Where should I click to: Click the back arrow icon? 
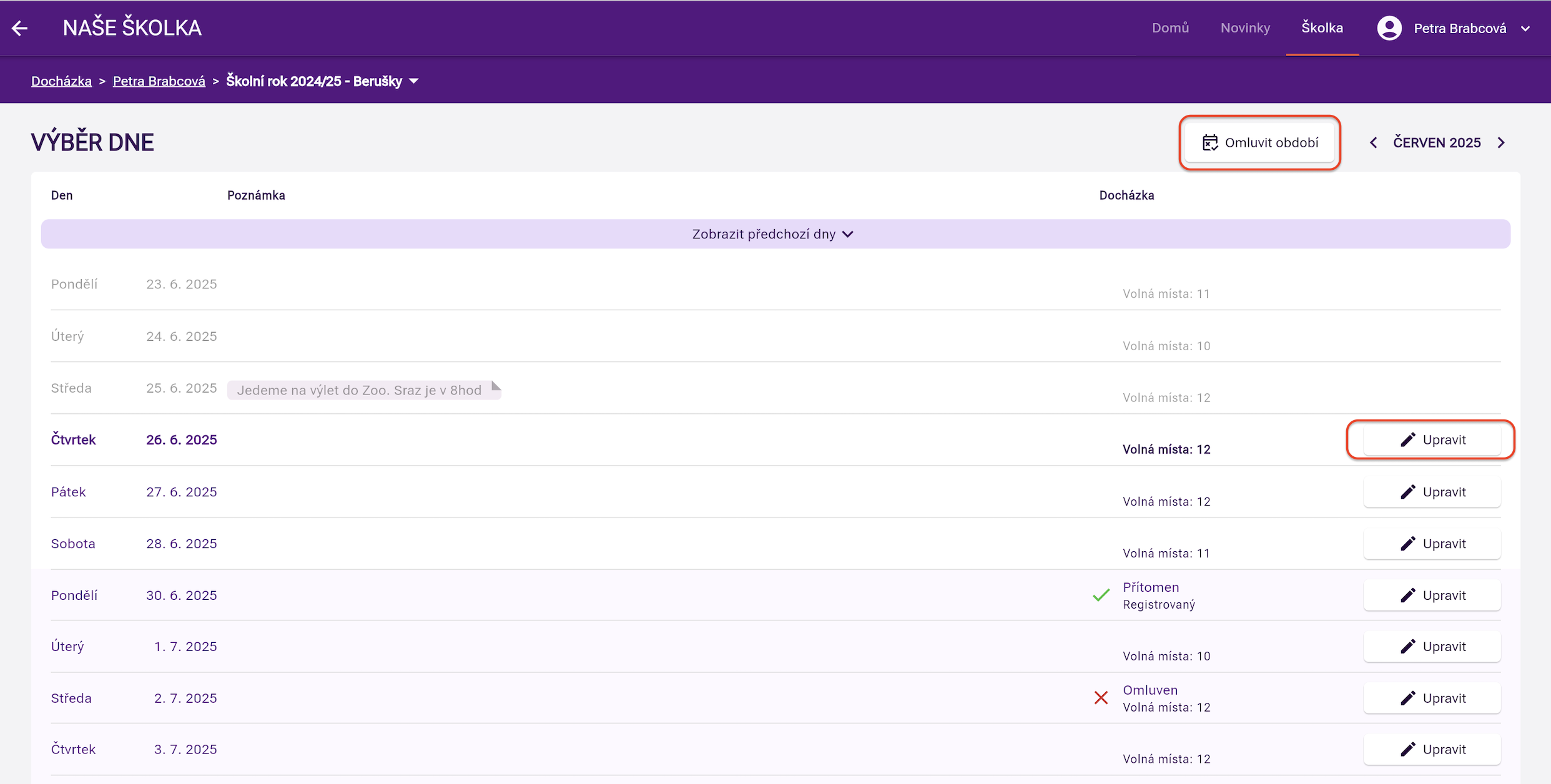[x=20, y=28]
